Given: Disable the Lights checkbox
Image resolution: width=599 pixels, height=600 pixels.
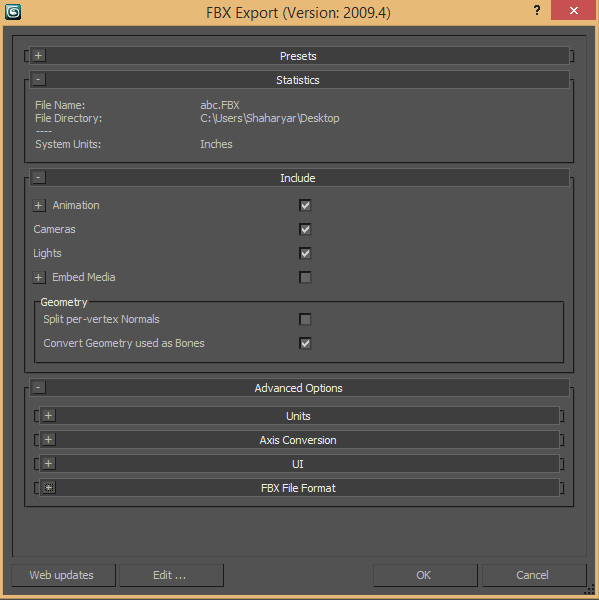Looking at the screenshot, I should (x=305, y=253).
